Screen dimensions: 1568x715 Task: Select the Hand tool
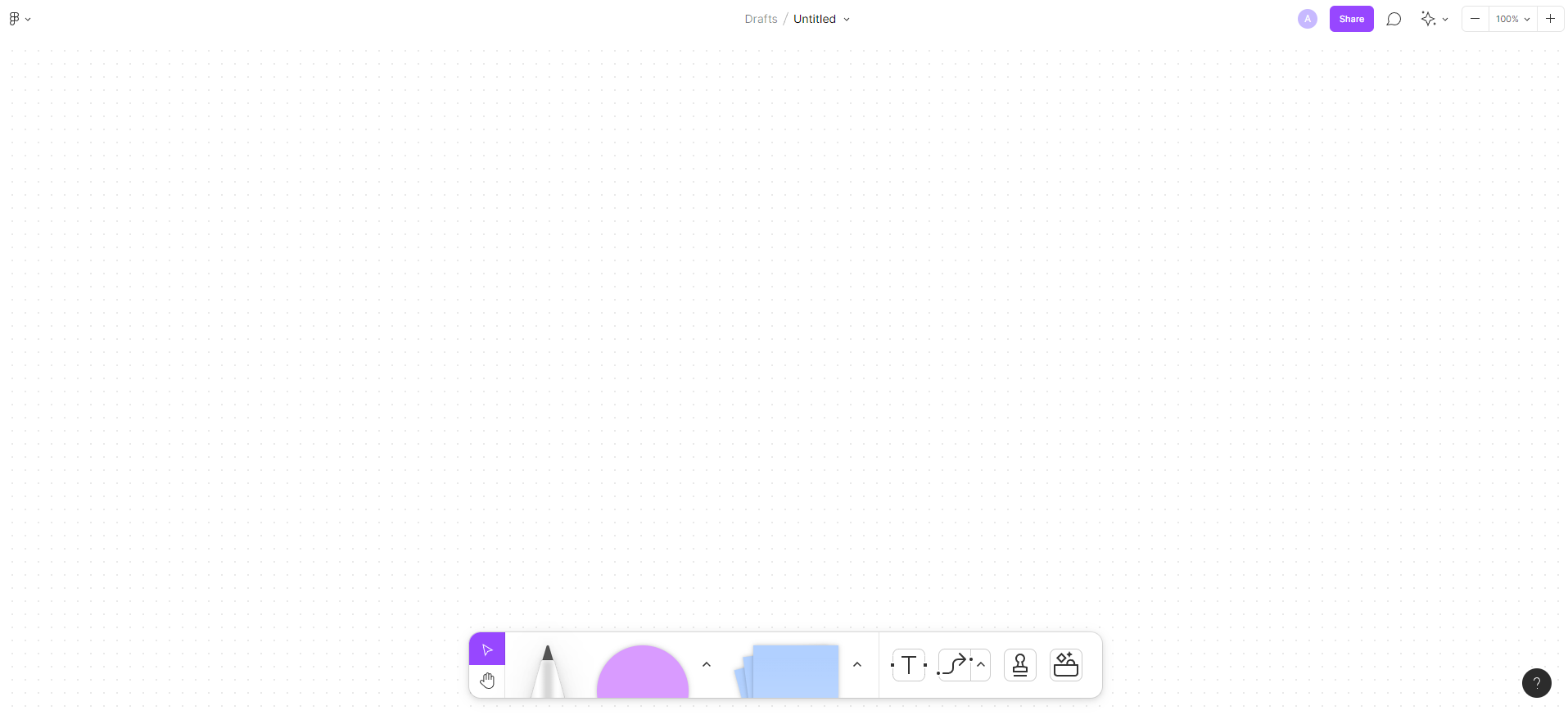point(487,681)
